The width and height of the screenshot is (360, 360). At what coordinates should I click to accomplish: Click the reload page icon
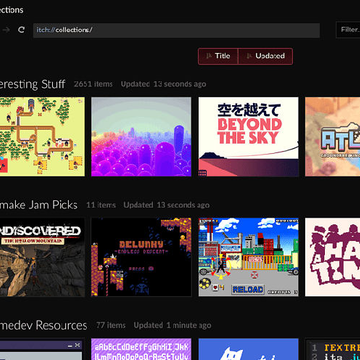21,30
